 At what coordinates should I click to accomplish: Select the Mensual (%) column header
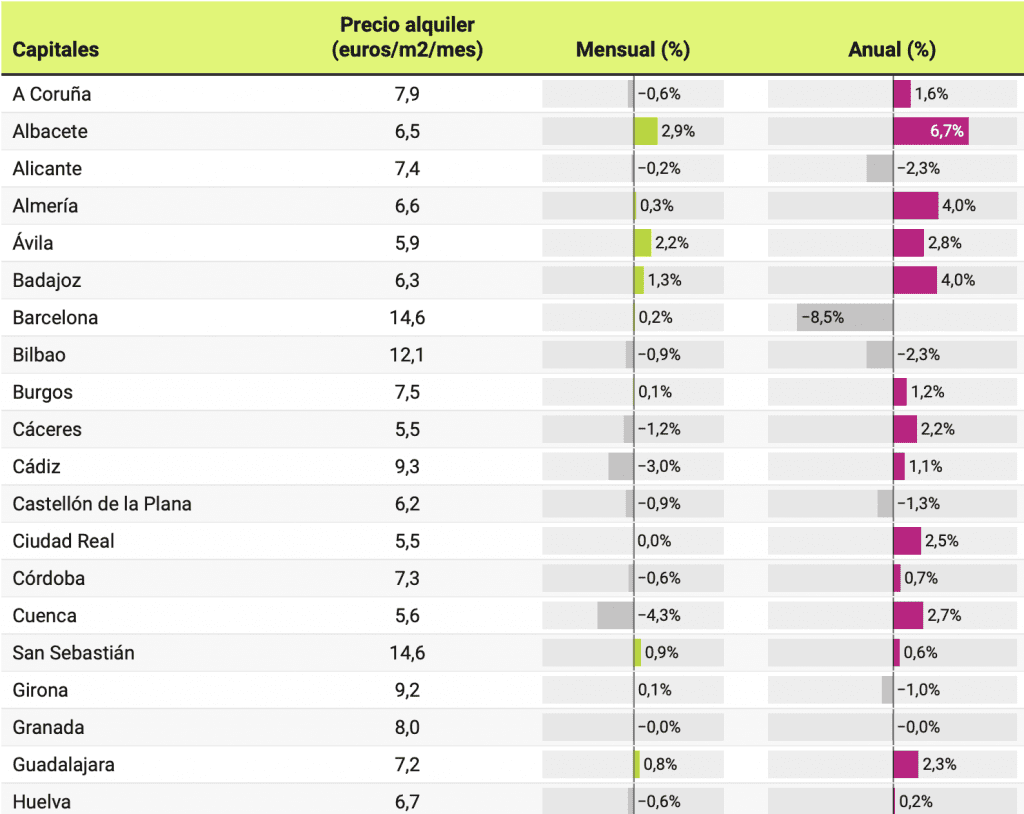click(633, 50)
